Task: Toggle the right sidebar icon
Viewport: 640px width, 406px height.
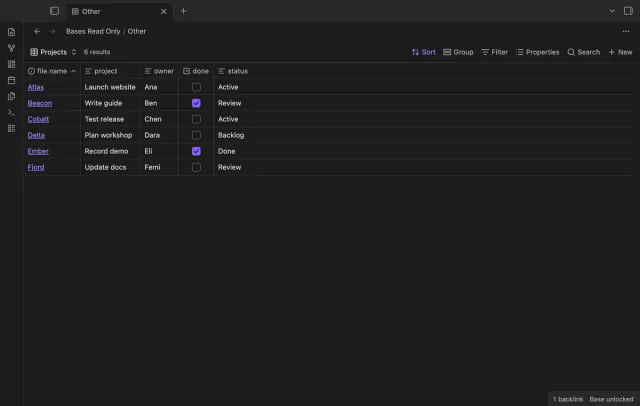Action: pos(628,11)
